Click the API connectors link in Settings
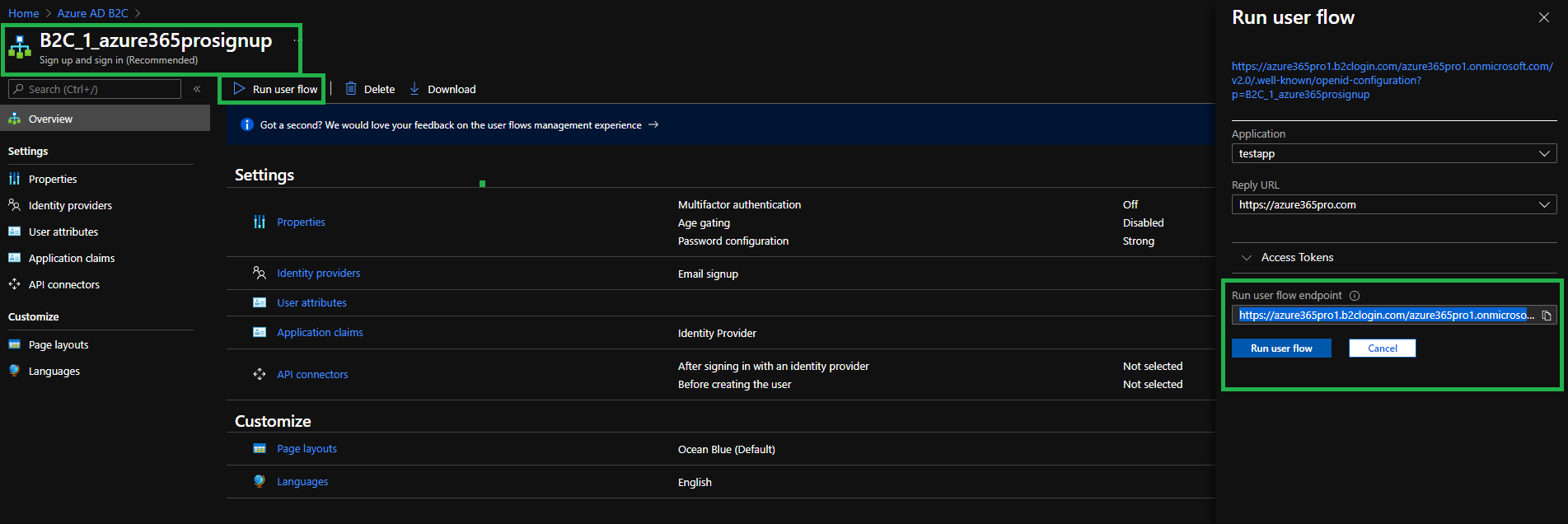This screenshot has width=1568, height=524. click(312, 374)
